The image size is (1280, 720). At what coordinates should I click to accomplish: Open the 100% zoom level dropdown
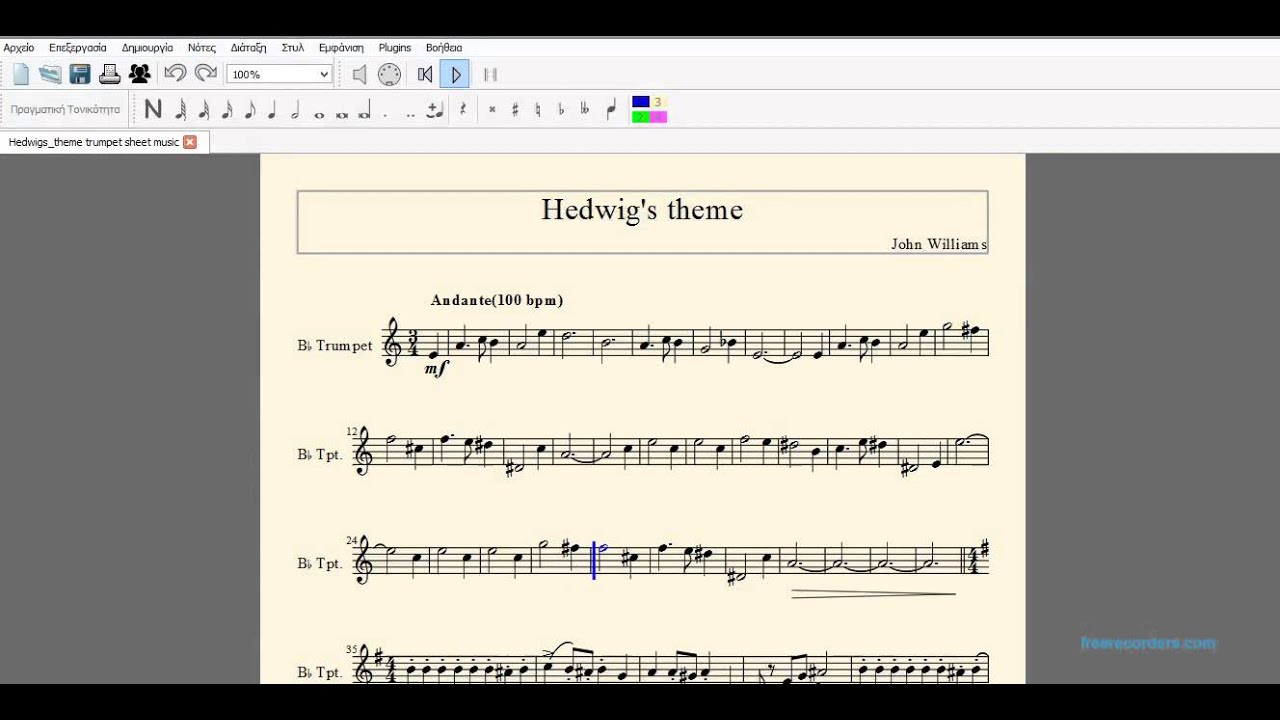(x=279, y=74)
